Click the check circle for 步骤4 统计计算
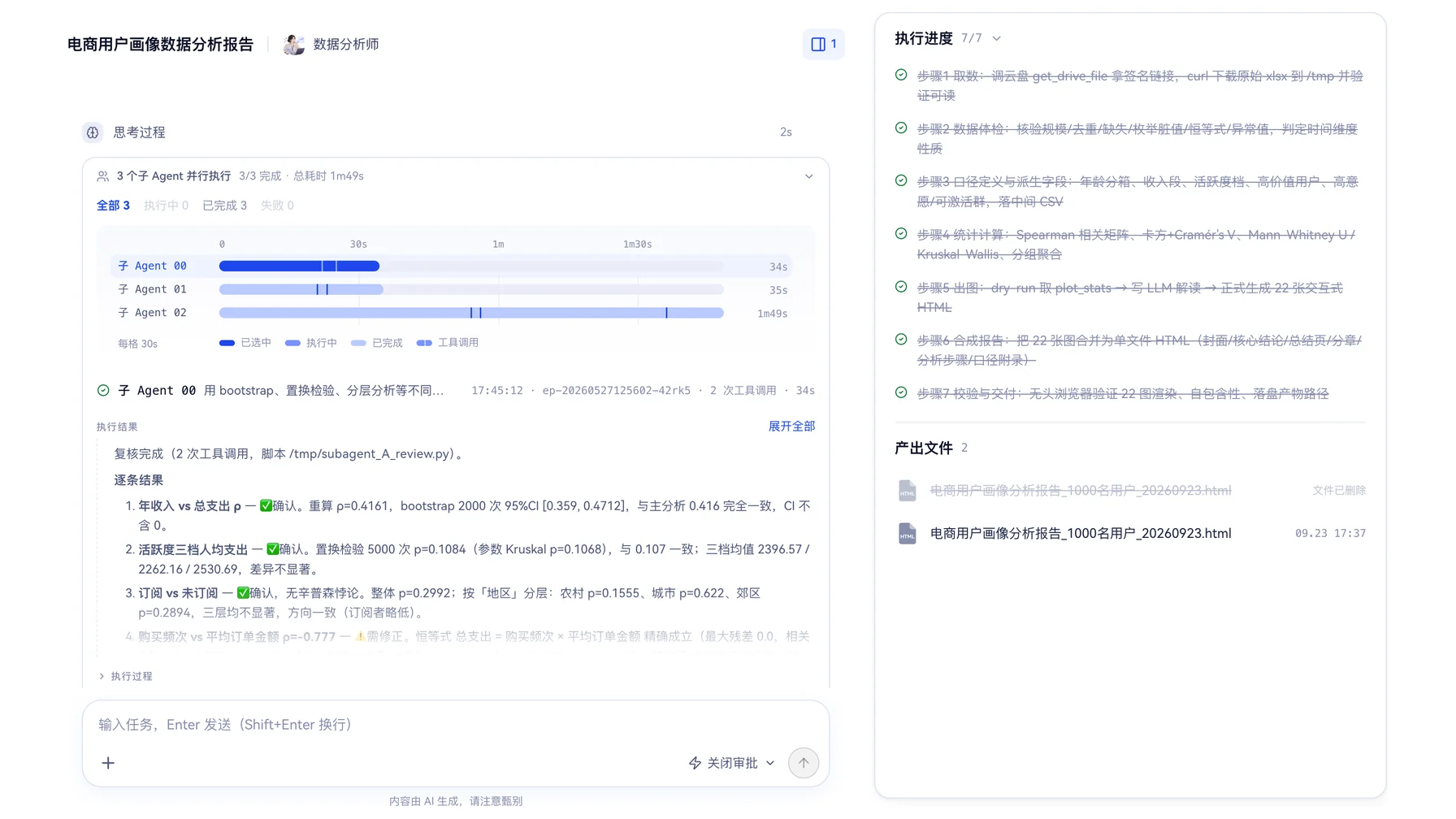Image resolution: width=1456 pixels, height=819 pixels. 901,234
